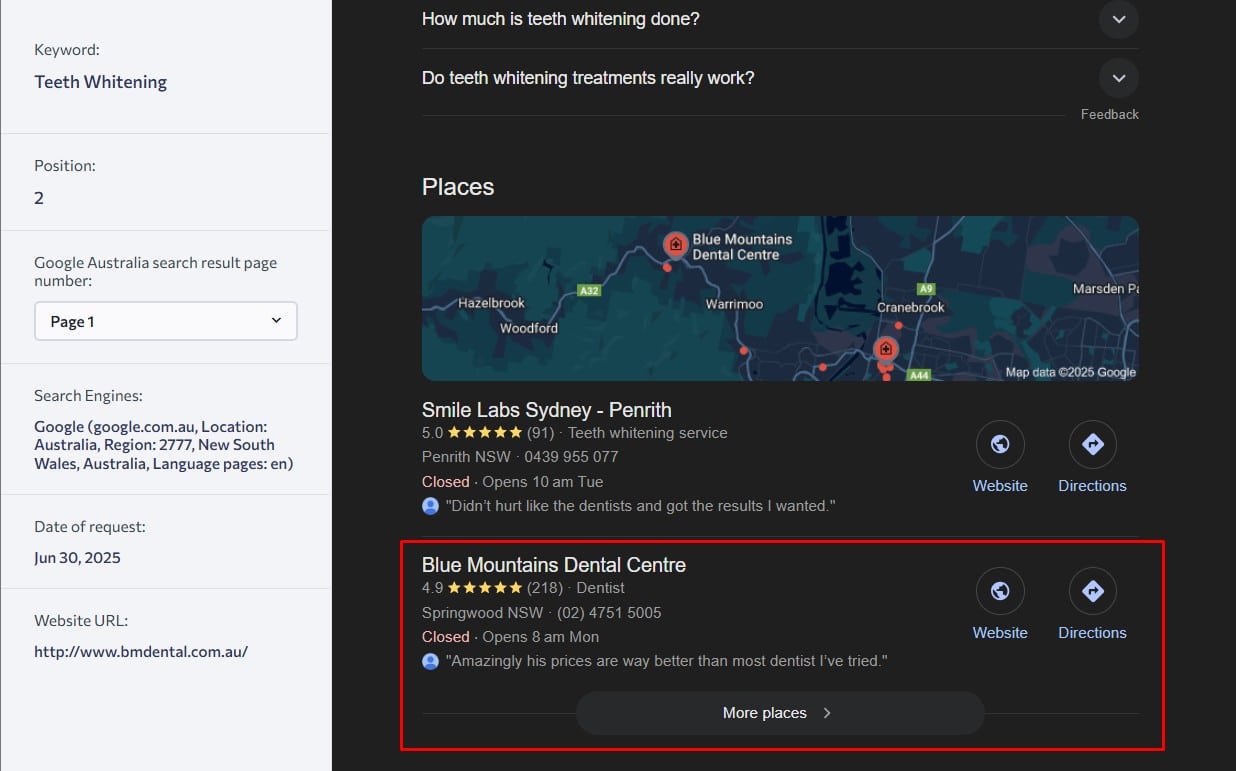Click Blue Mountains Dental Centre map pin
The width and height of the screenshot is (1236, 771).
(676, 244)
